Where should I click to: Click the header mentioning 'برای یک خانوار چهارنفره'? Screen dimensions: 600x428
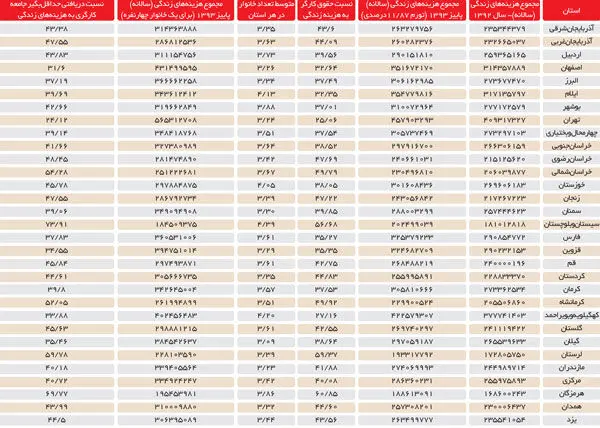click(176, 10)
